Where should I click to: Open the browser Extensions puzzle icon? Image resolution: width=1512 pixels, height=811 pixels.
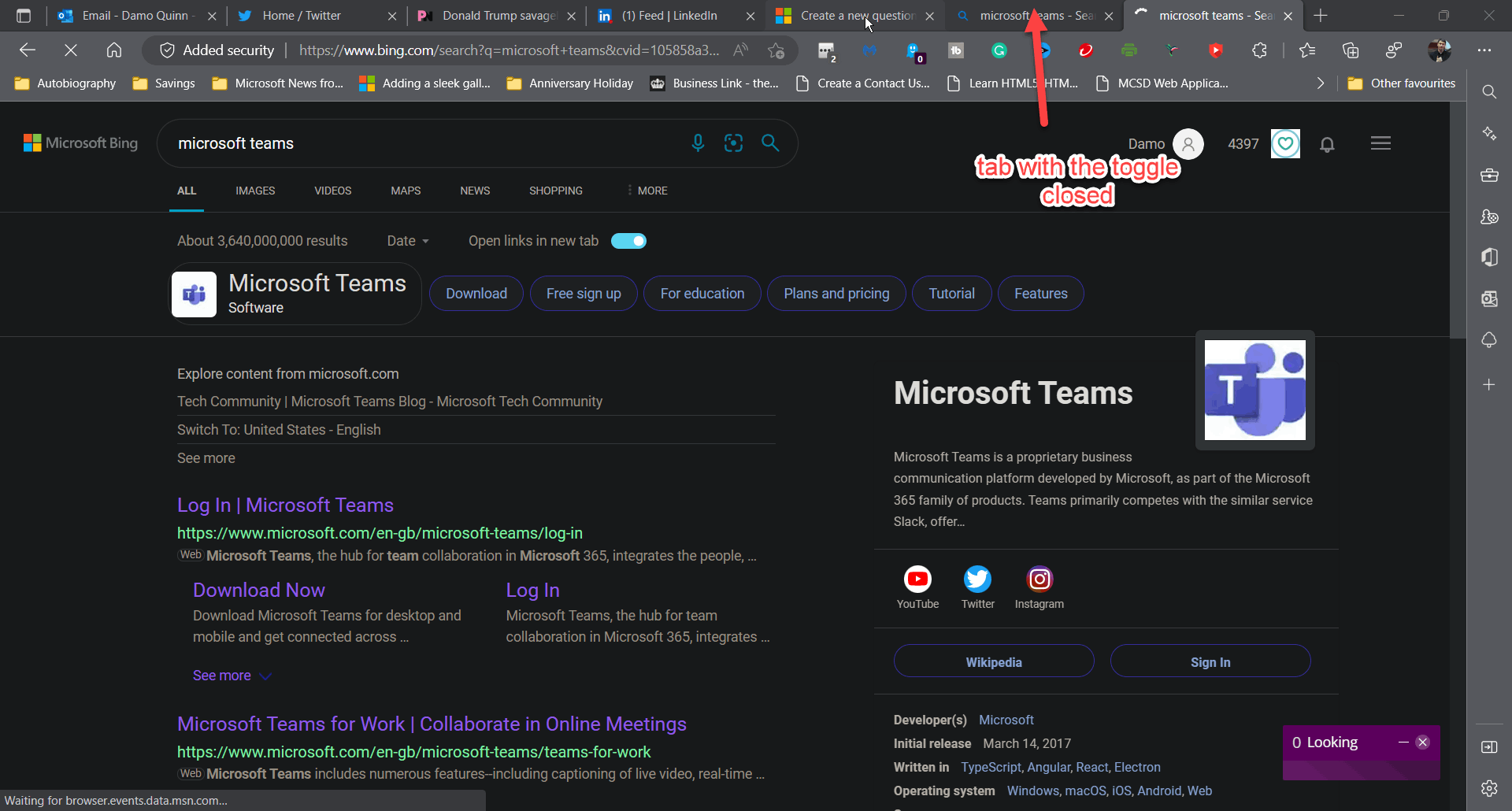1259,50
